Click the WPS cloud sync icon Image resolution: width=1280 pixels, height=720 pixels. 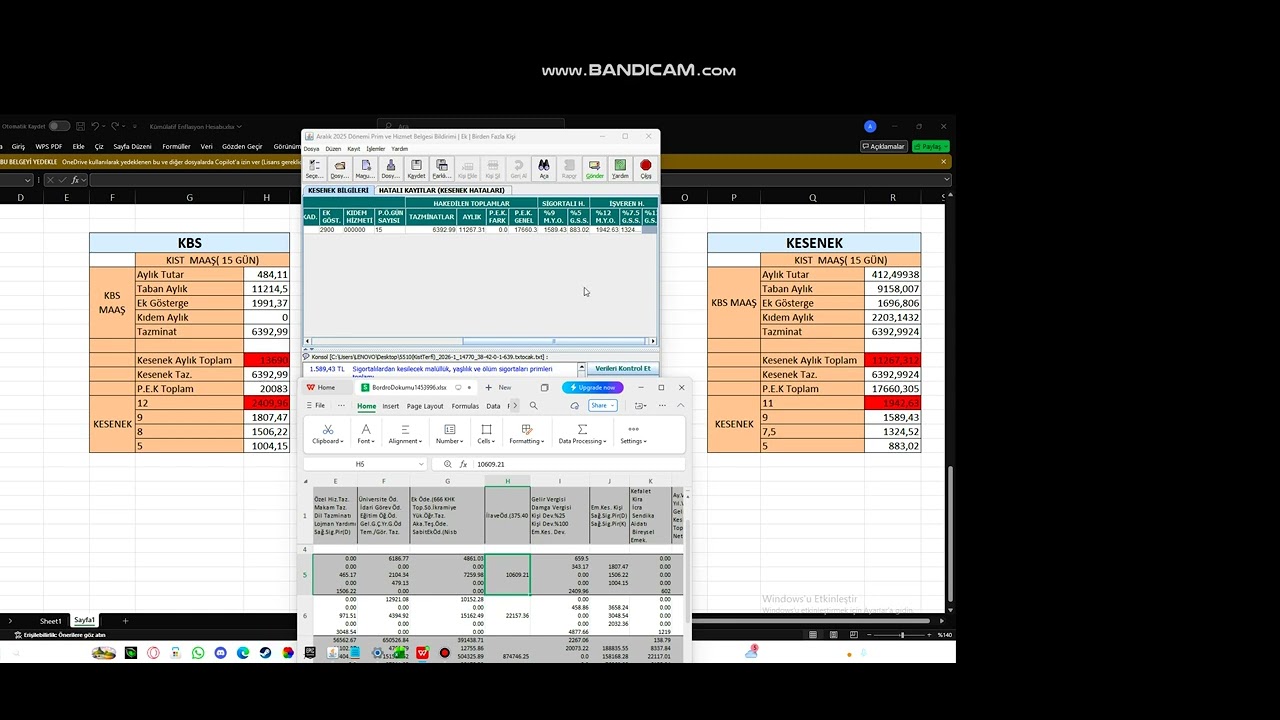coord(575,406)
